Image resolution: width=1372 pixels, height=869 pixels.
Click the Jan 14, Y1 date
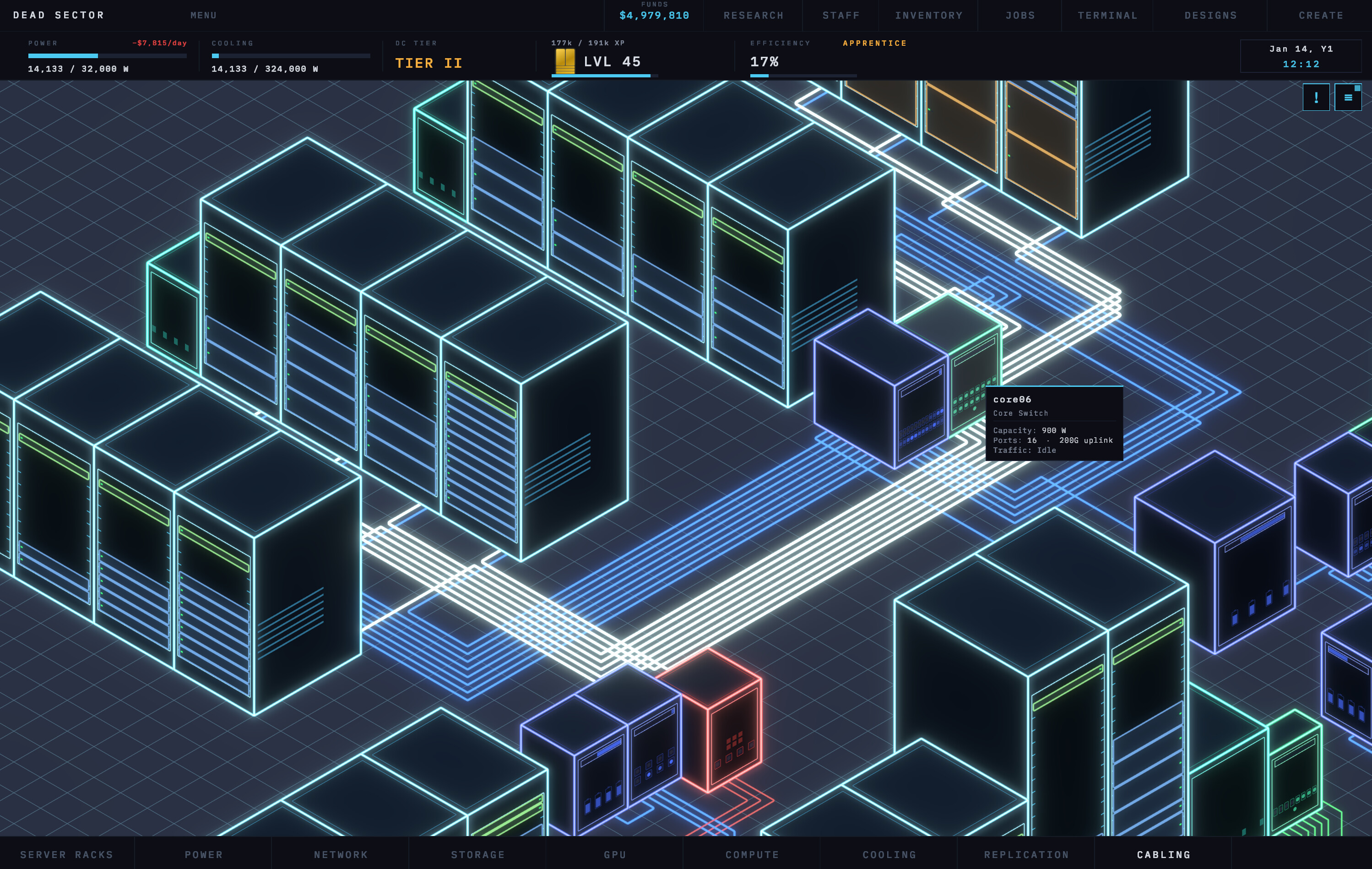pyautogui.click(x=1302, y=49)
